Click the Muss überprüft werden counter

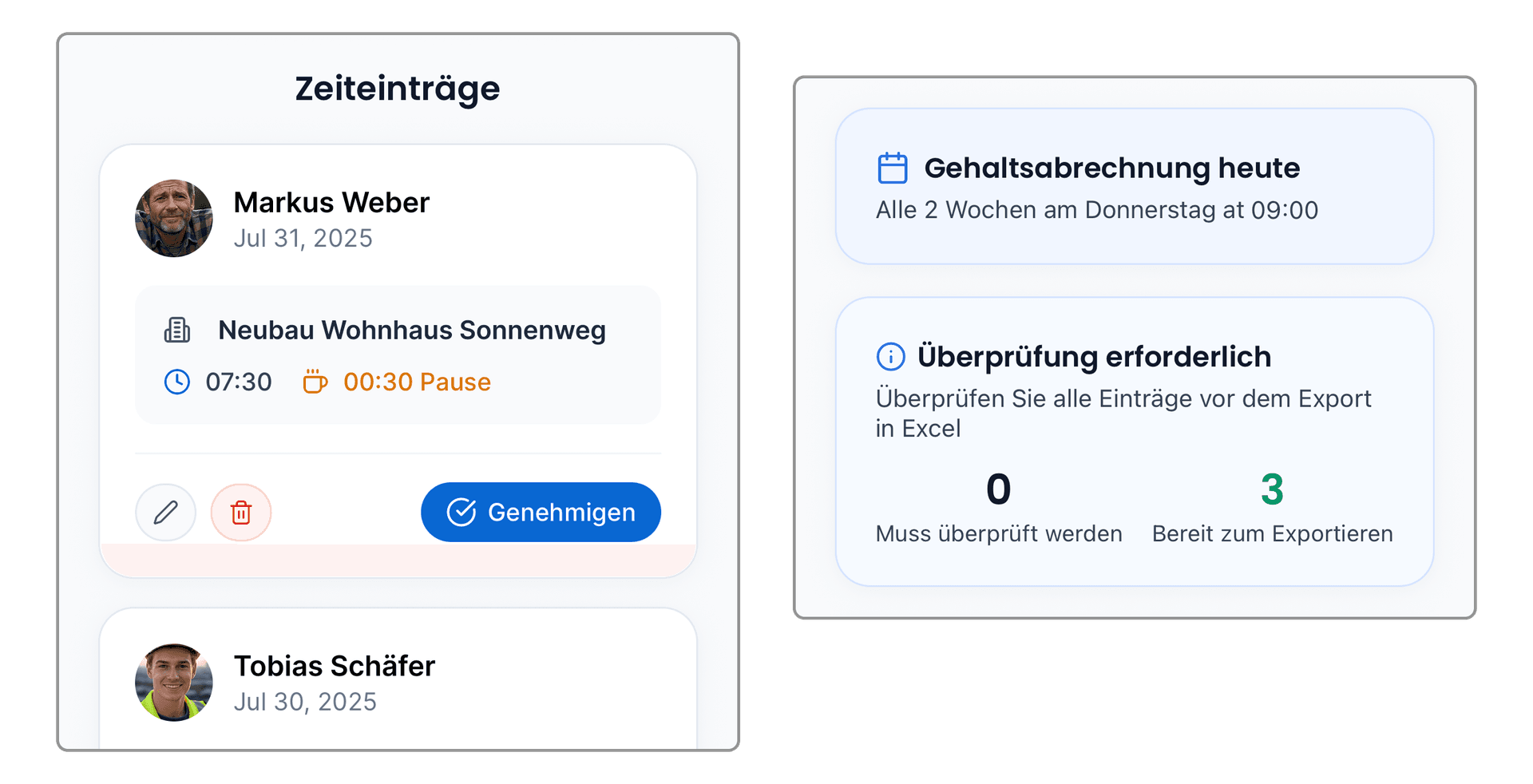998,490
